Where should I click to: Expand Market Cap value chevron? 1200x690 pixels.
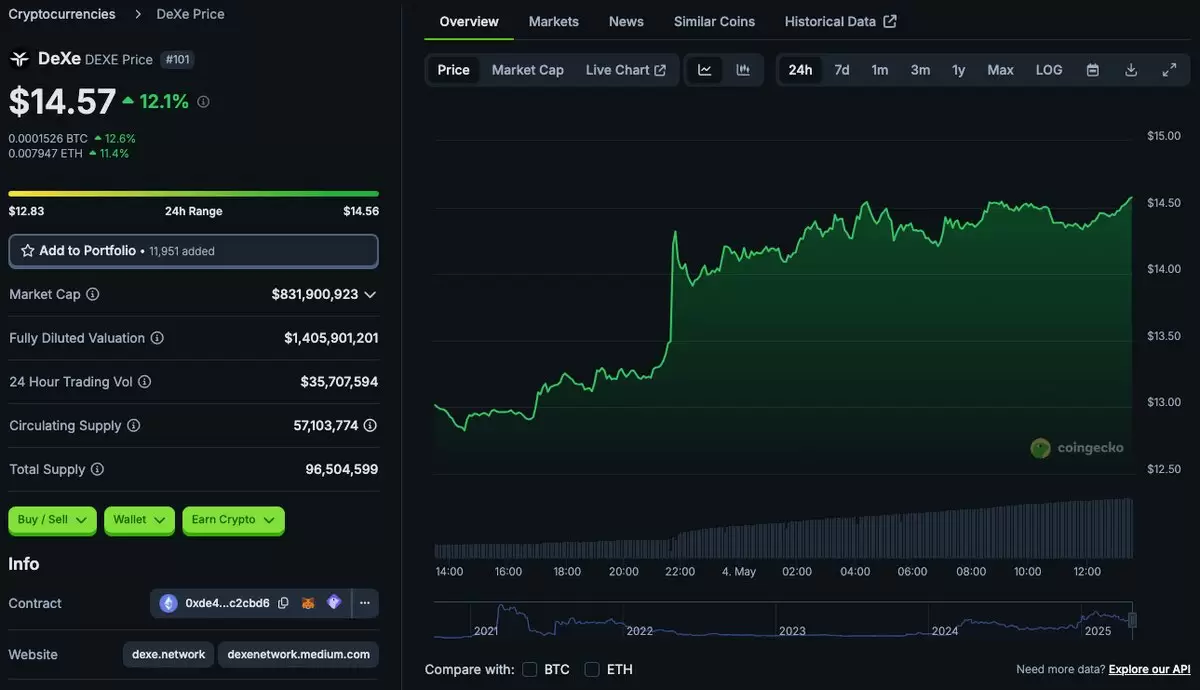370,294
